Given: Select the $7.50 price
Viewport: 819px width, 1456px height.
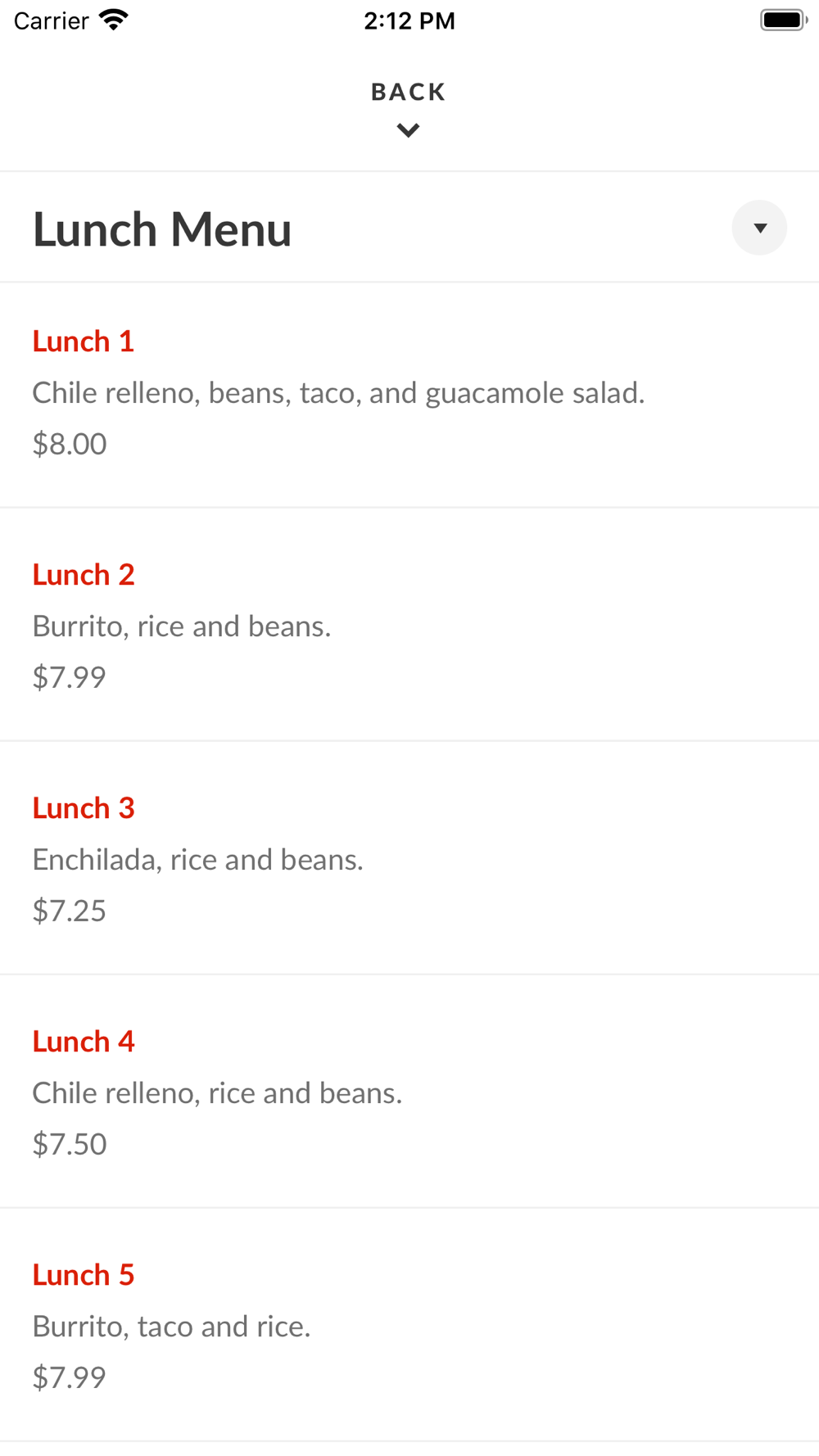Looking at the screenshot, I should [70, 1144].
